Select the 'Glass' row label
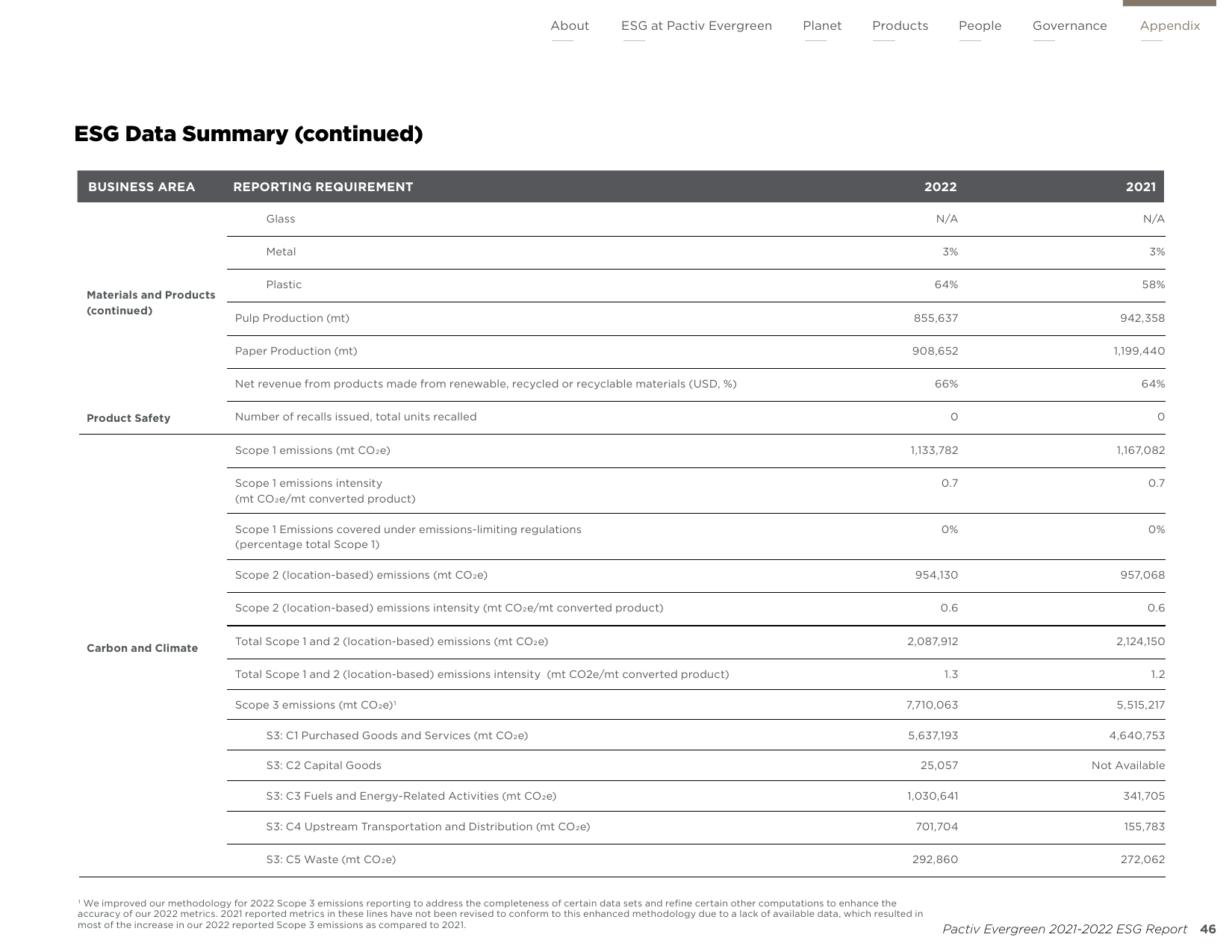The width and height of the screenshot is (1232, 952). (281, 219)
